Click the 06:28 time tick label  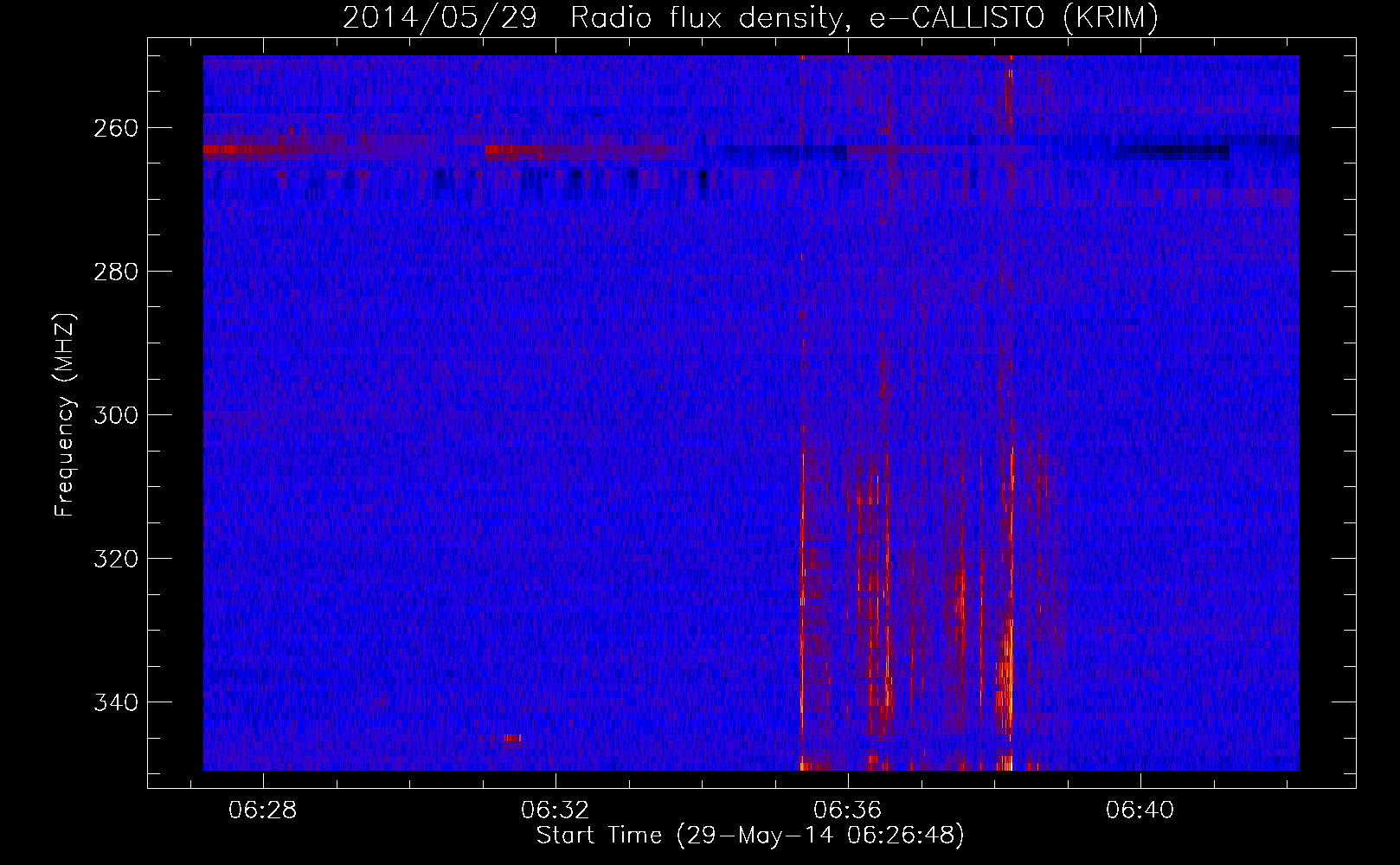pos(262,810)
